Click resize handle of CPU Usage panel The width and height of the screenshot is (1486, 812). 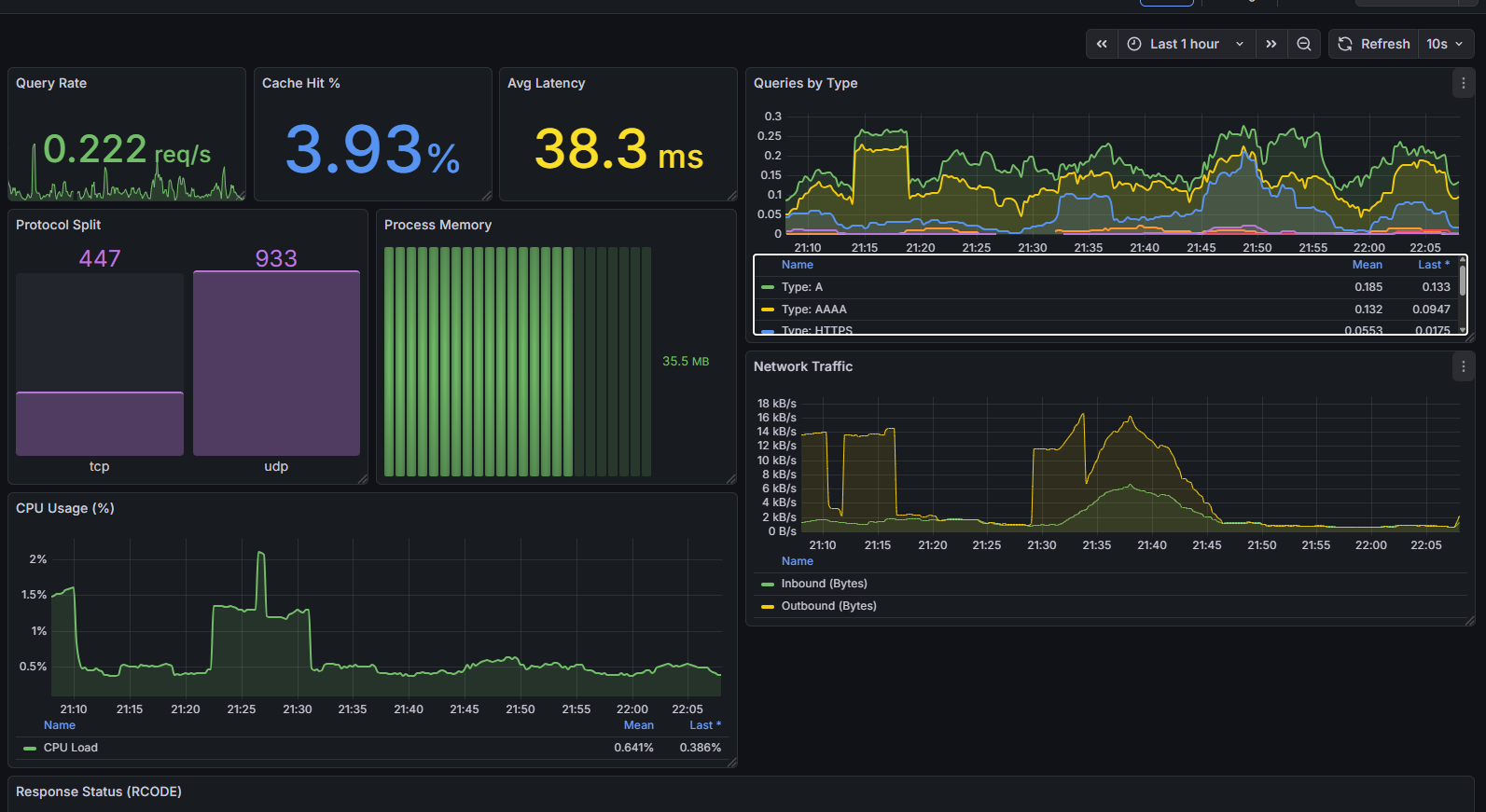(x=731, y=763)
